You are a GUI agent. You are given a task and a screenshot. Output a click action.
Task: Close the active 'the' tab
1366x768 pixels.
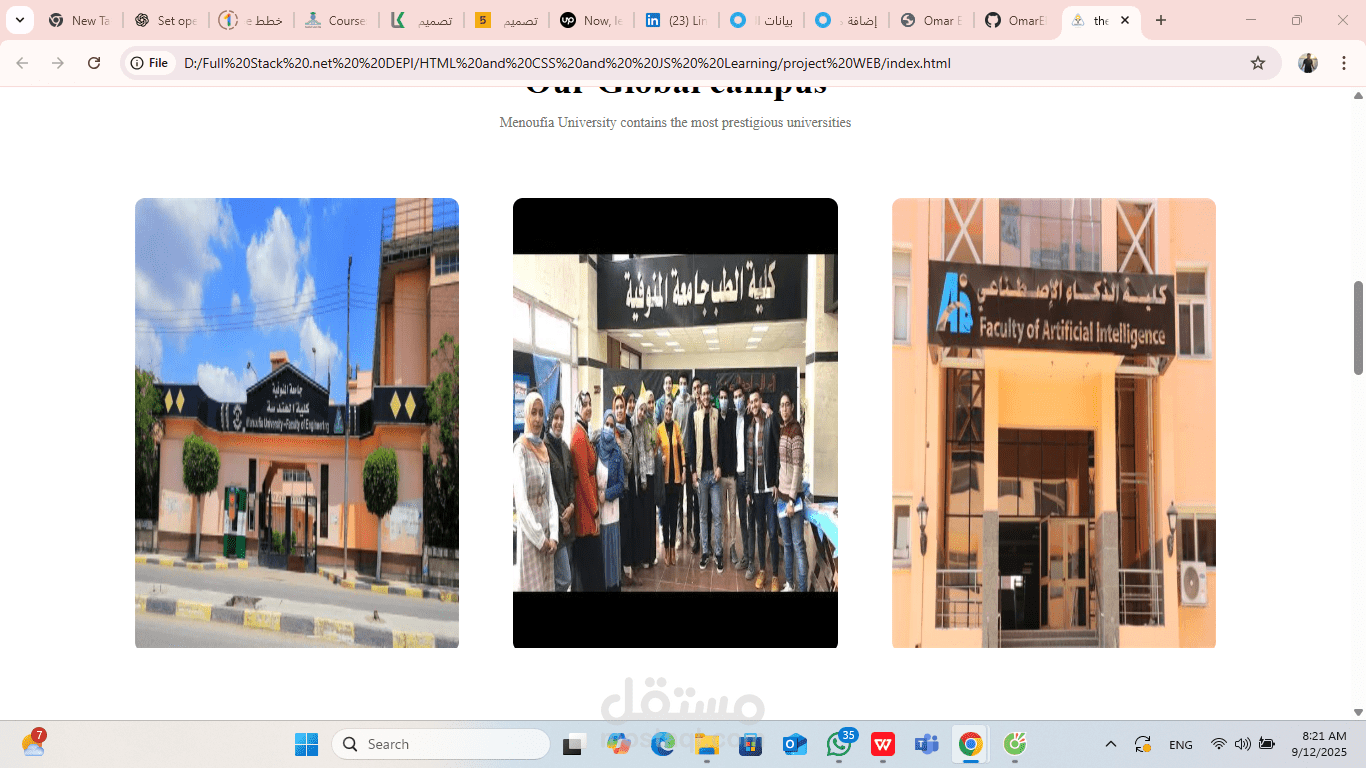pyautogui.click(x=1125, y=20)
